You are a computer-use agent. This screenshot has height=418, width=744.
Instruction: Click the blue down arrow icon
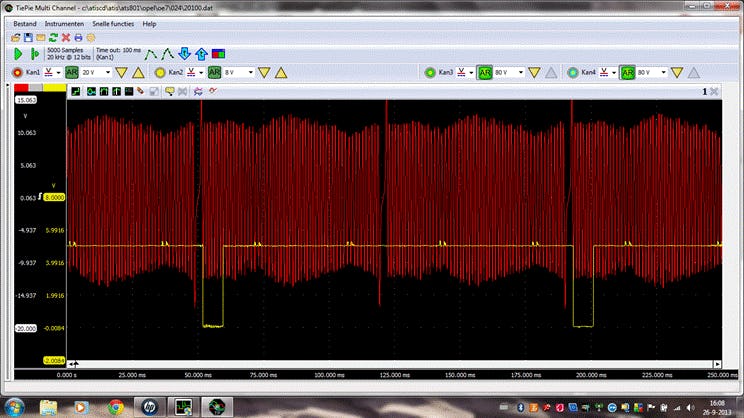click(x=184, y=54)
